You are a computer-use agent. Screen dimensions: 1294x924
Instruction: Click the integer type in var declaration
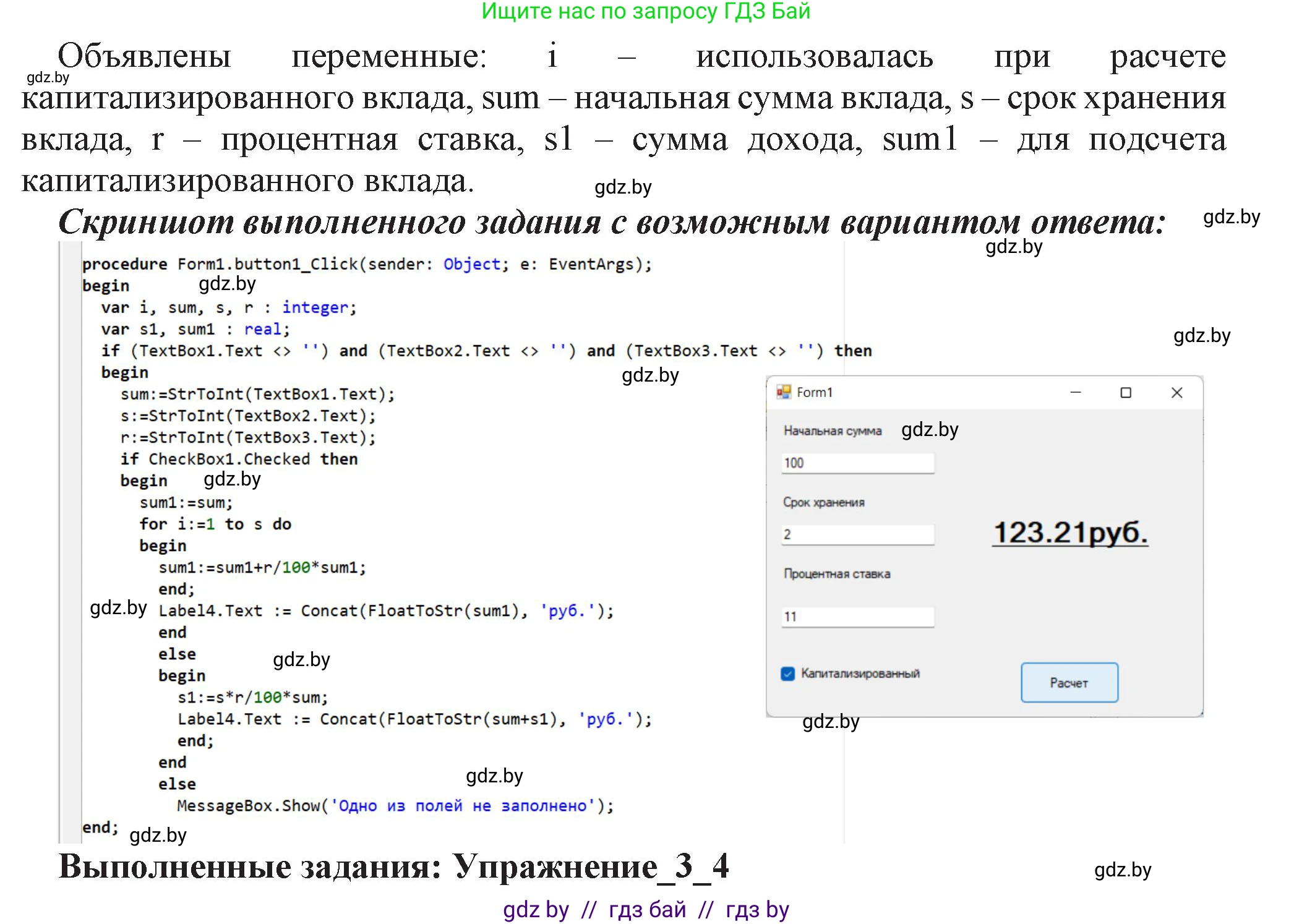coord(315,307)
